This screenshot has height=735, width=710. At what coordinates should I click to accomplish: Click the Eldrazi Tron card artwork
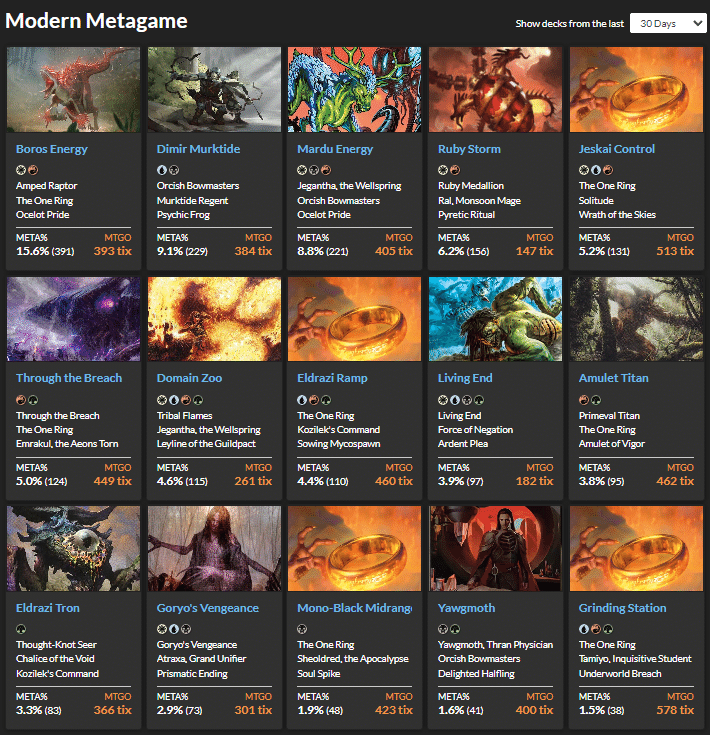tap(74, 548)
